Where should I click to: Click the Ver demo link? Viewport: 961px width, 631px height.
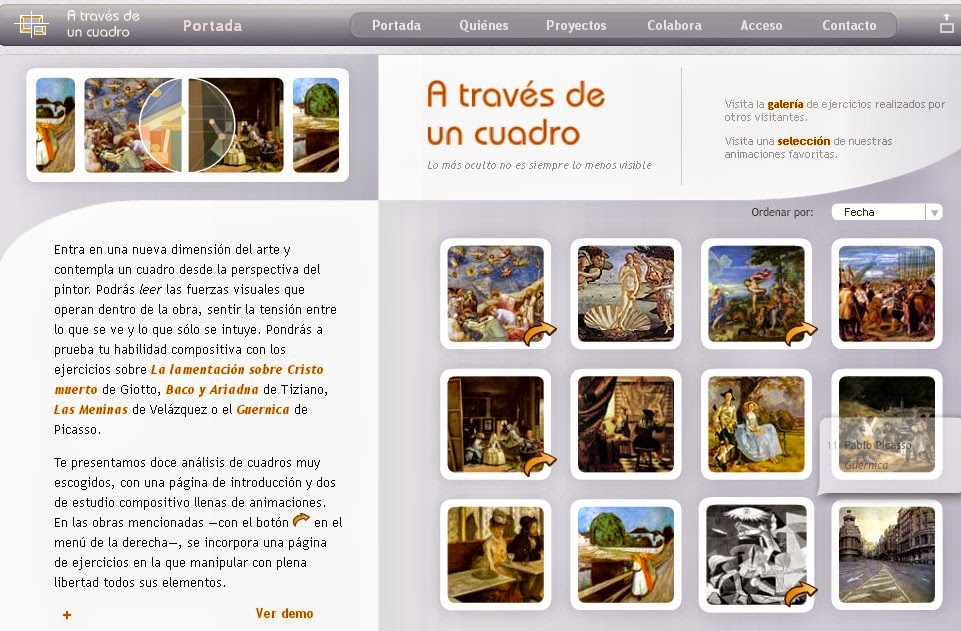click(x=284, y=613)
